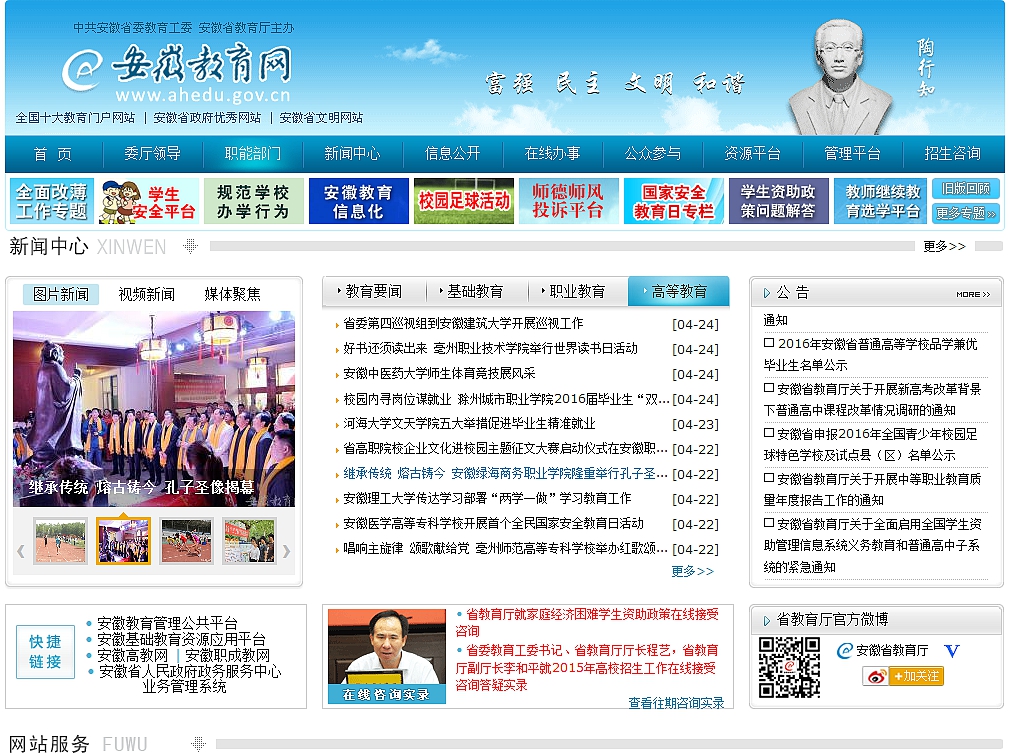The width and height of the screenshot is (1010, 756).
Task: Click the carousel right arrow
Action: click(x=286, y=550)
